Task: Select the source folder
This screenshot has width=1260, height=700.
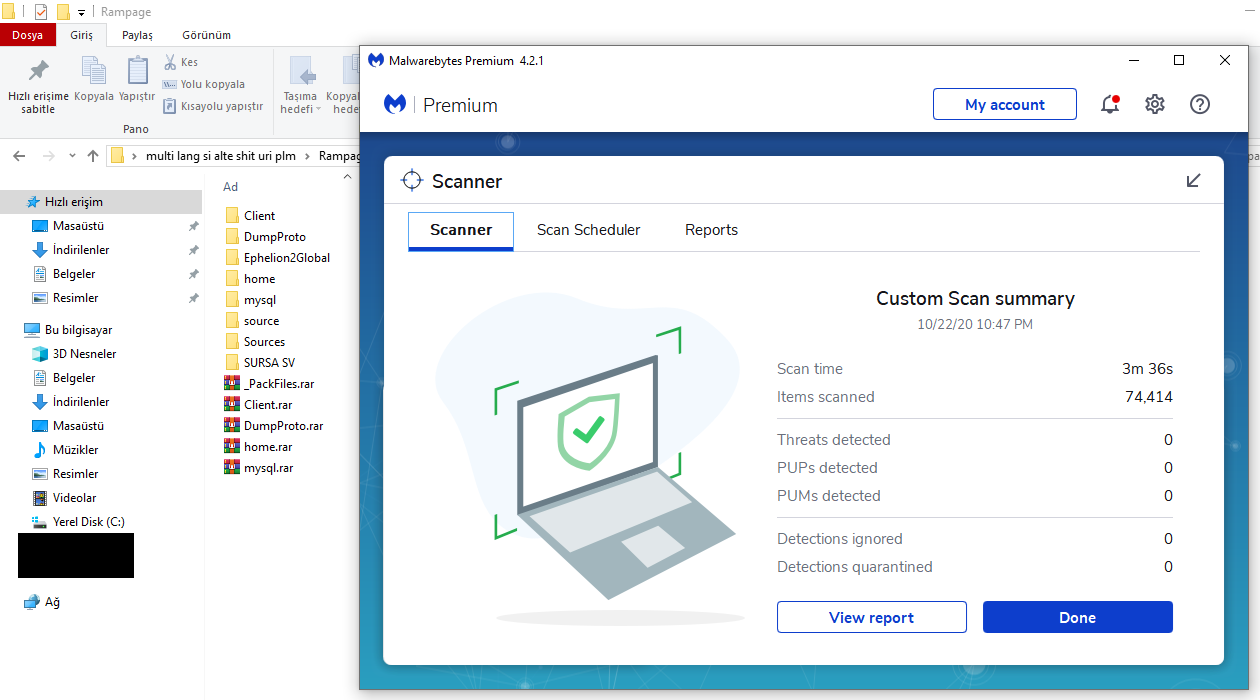Action: pos(252,321)
